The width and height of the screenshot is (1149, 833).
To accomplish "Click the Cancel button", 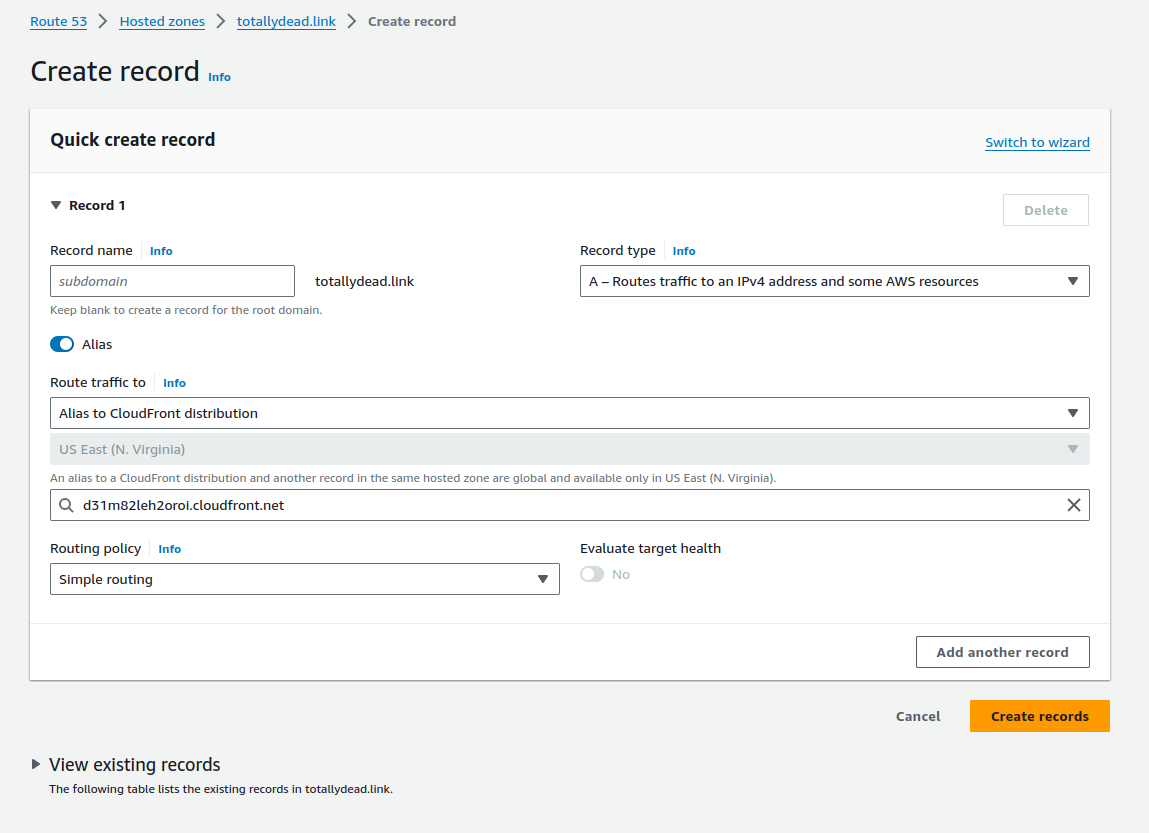I will point(917,716).
